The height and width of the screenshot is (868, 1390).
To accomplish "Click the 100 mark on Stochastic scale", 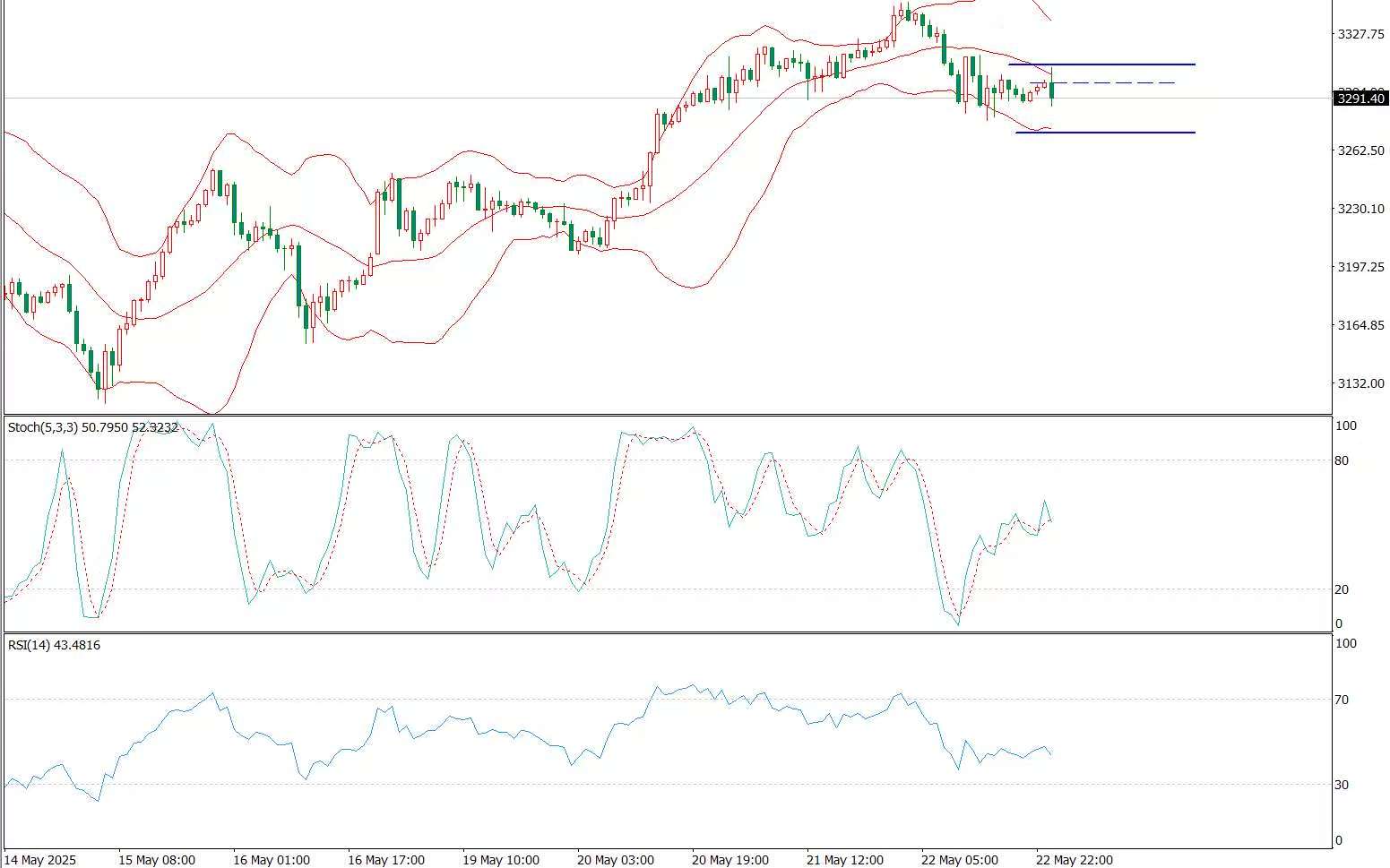I will (x=1345, y=425).
